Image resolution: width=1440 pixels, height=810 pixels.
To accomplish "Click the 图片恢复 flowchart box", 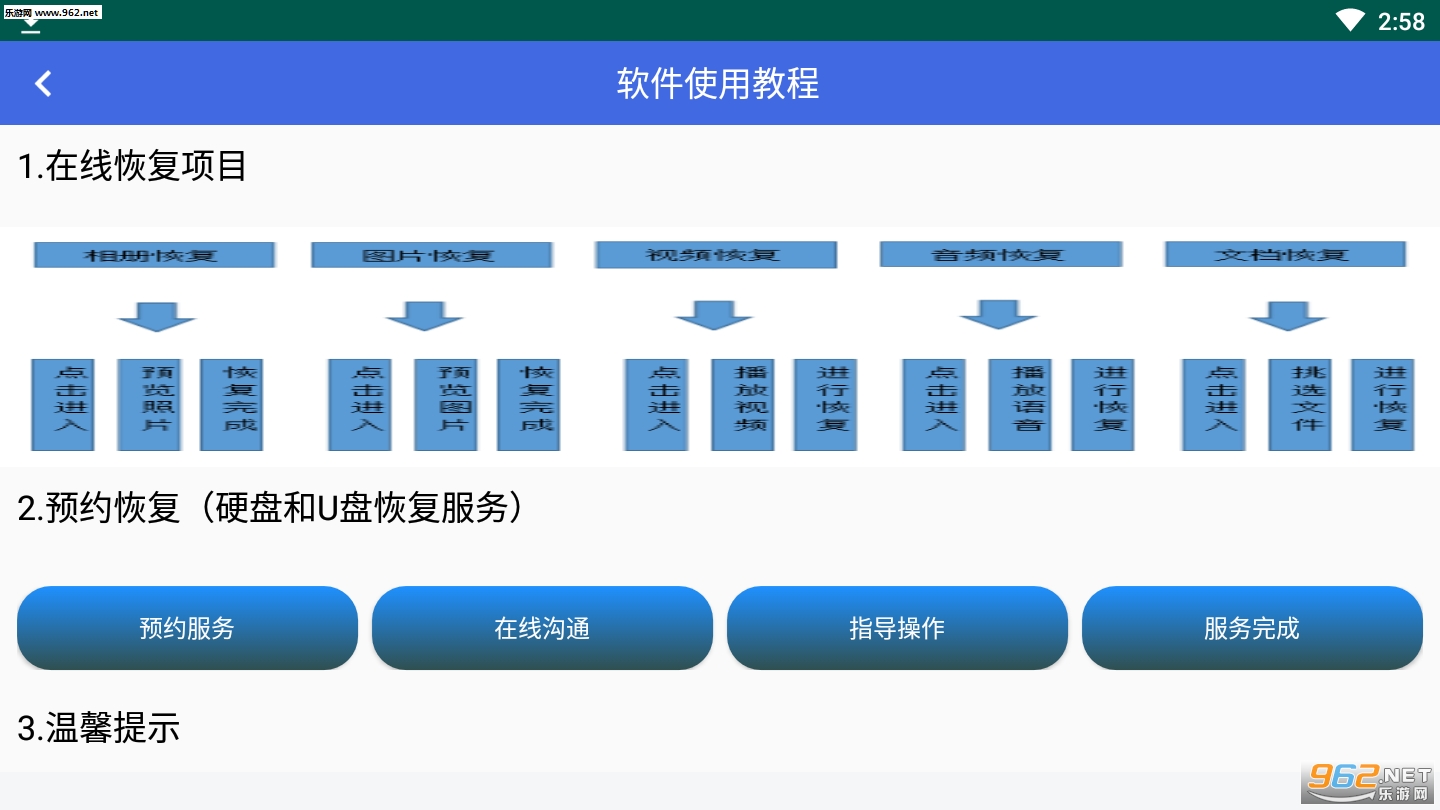I will point(431,254).
